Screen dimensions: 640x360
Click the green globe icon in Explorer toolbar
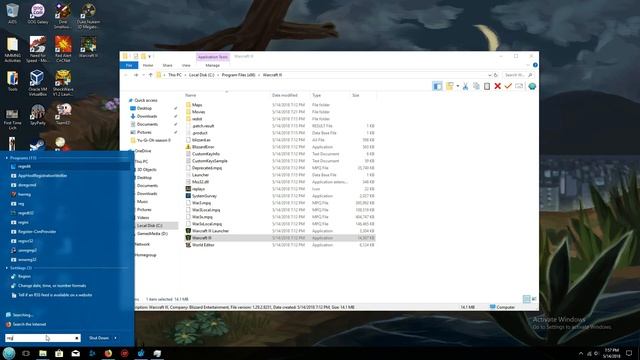[x=532, y=86]
